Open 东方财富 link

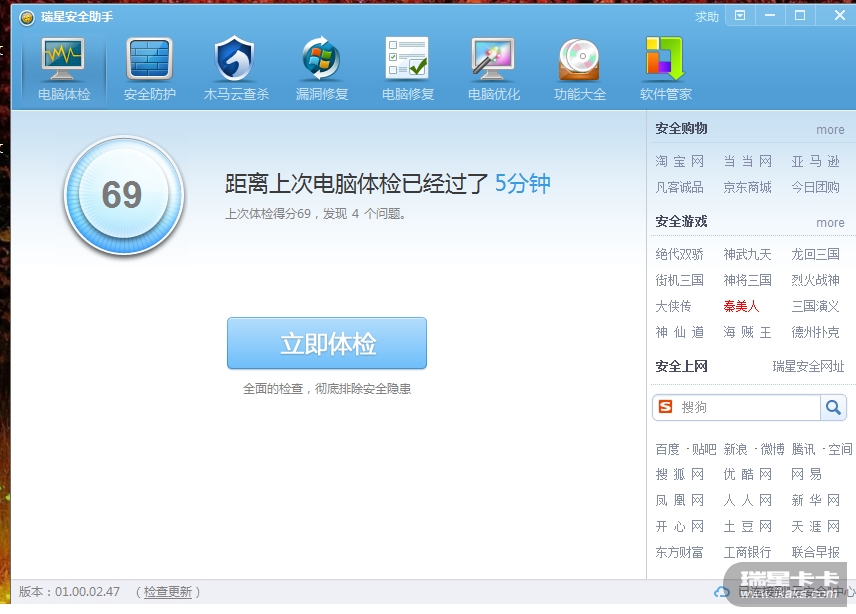pyautogui.click(x=680, y=552)
